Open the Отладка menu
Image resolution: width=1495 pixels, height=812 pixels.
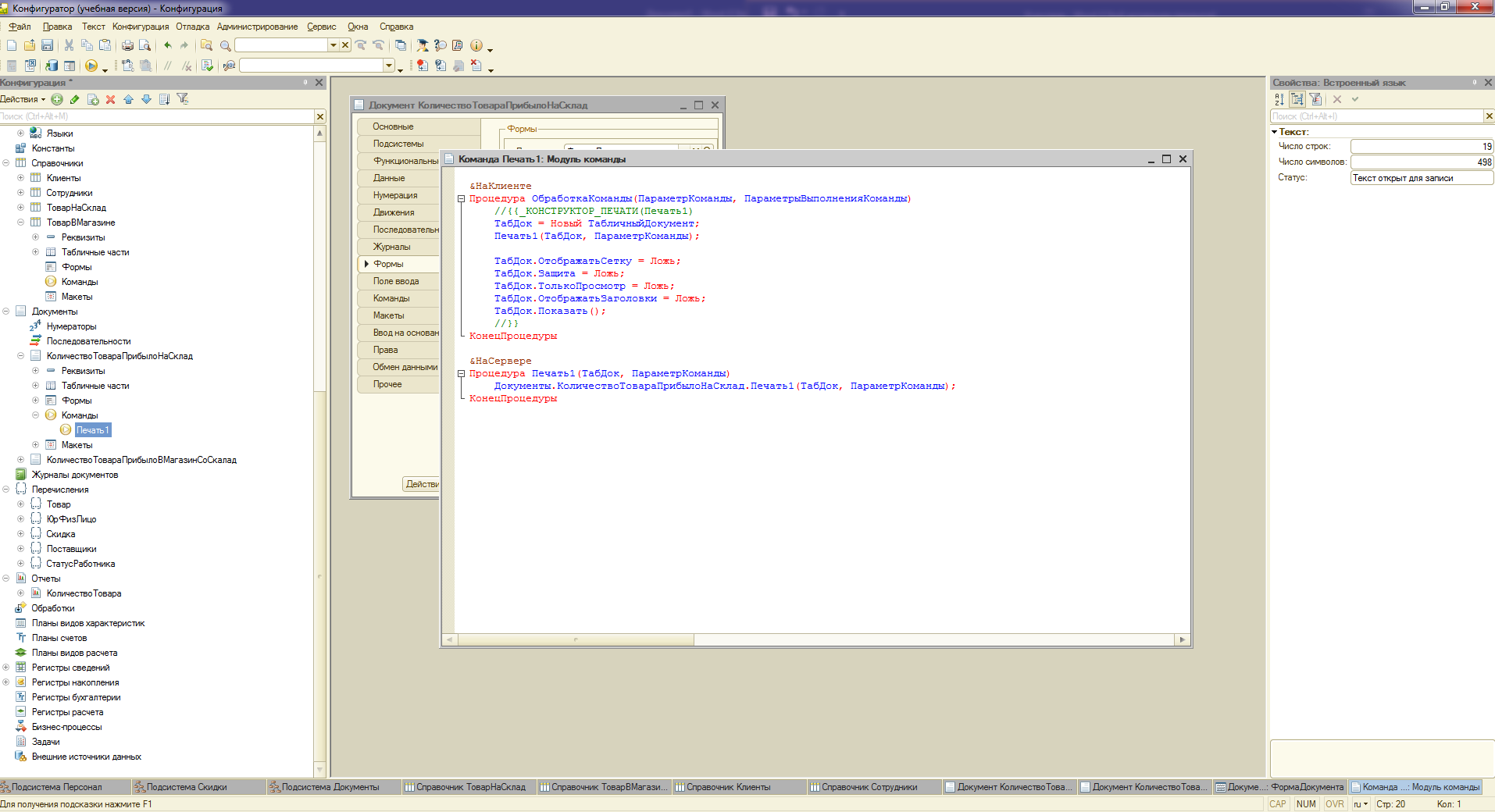[x=192, y=27]
